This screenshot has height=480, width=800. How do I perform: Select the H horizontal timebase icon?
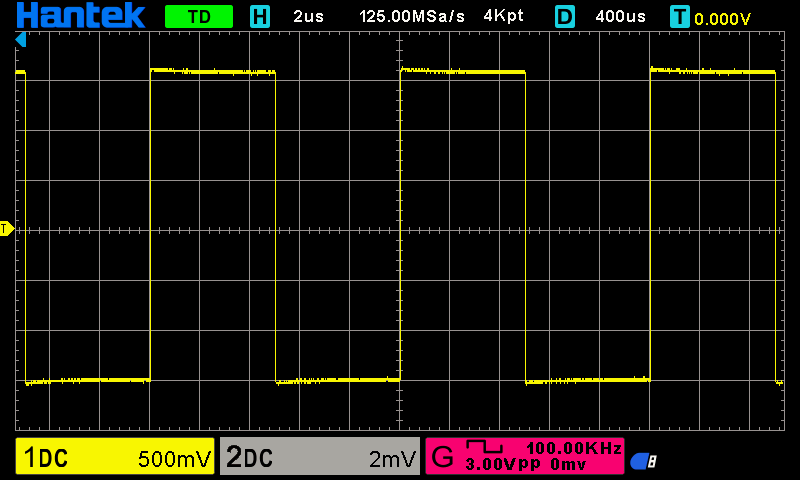coord(260,17)
